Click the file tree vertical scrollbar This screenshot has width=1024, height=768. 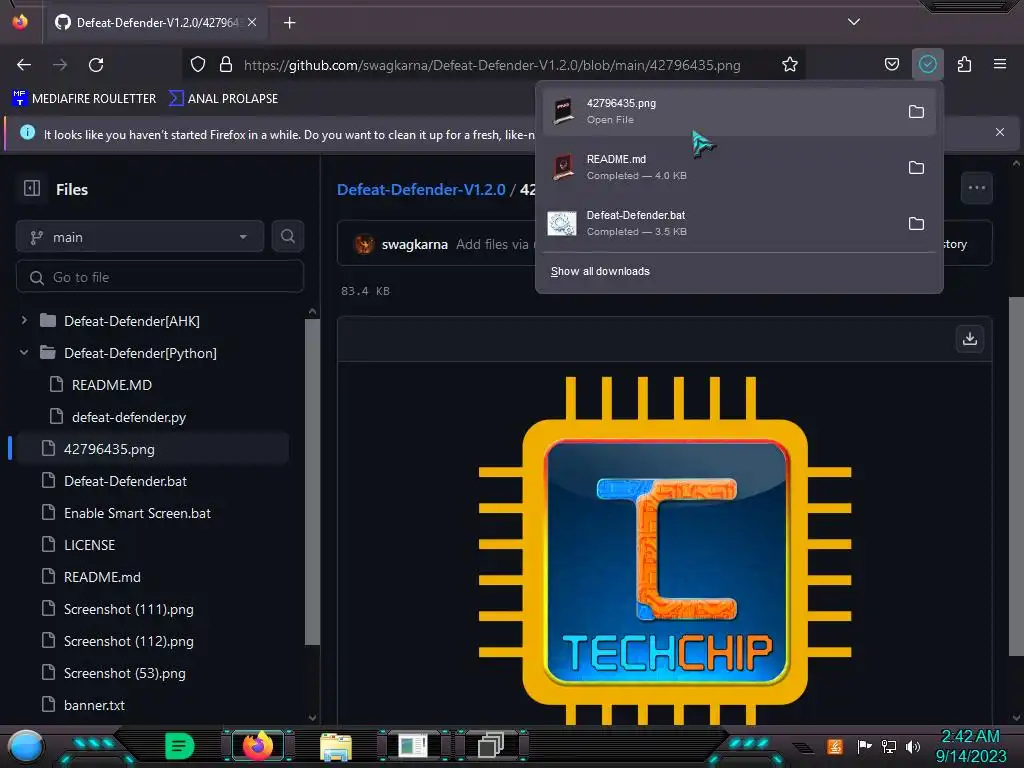click(x=312, y=480)
